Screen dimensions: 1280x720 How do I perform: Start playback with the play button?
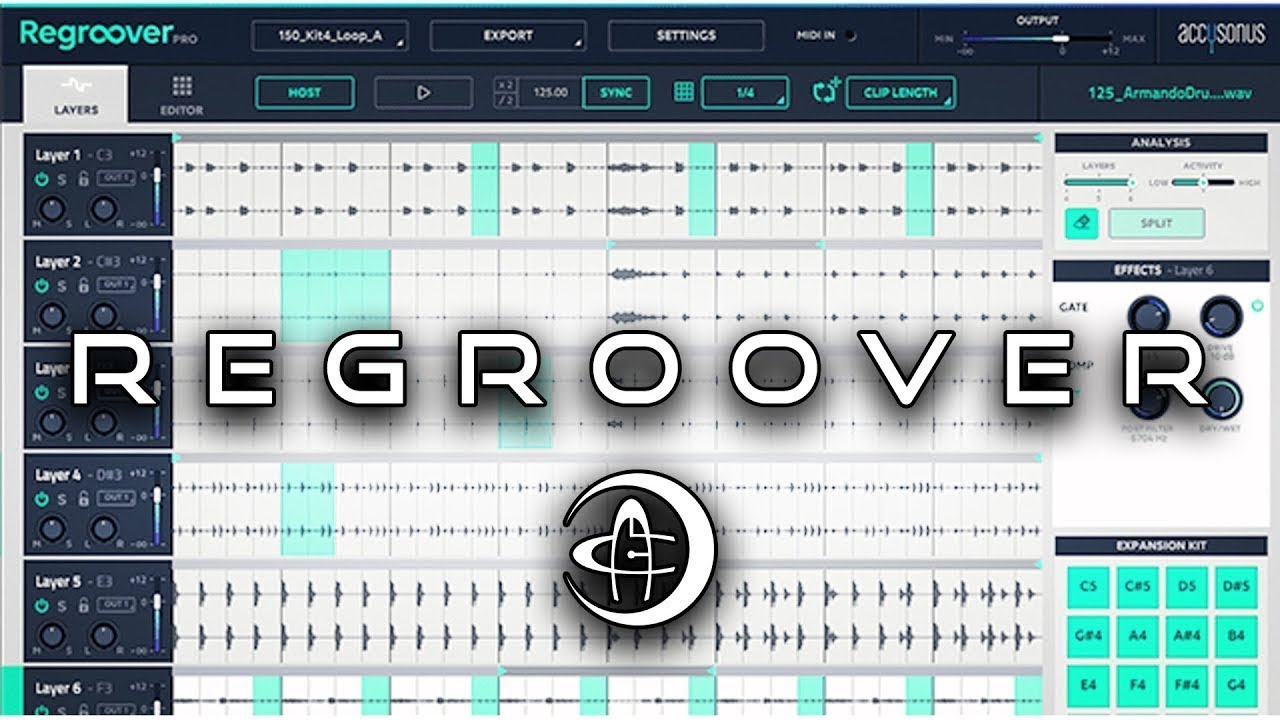point(423,92)
